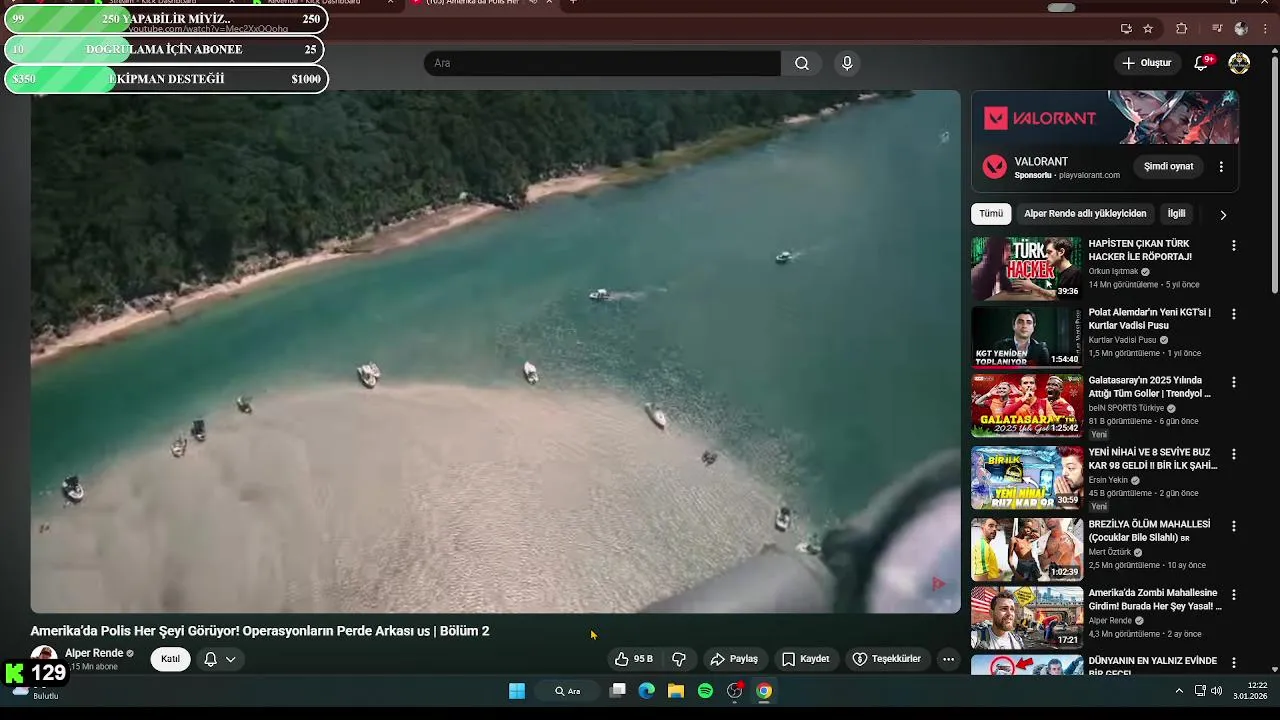Click the install app icon in address bar
The image size is (1280, 720).
pyautogui.click(x=1126, y=29)
